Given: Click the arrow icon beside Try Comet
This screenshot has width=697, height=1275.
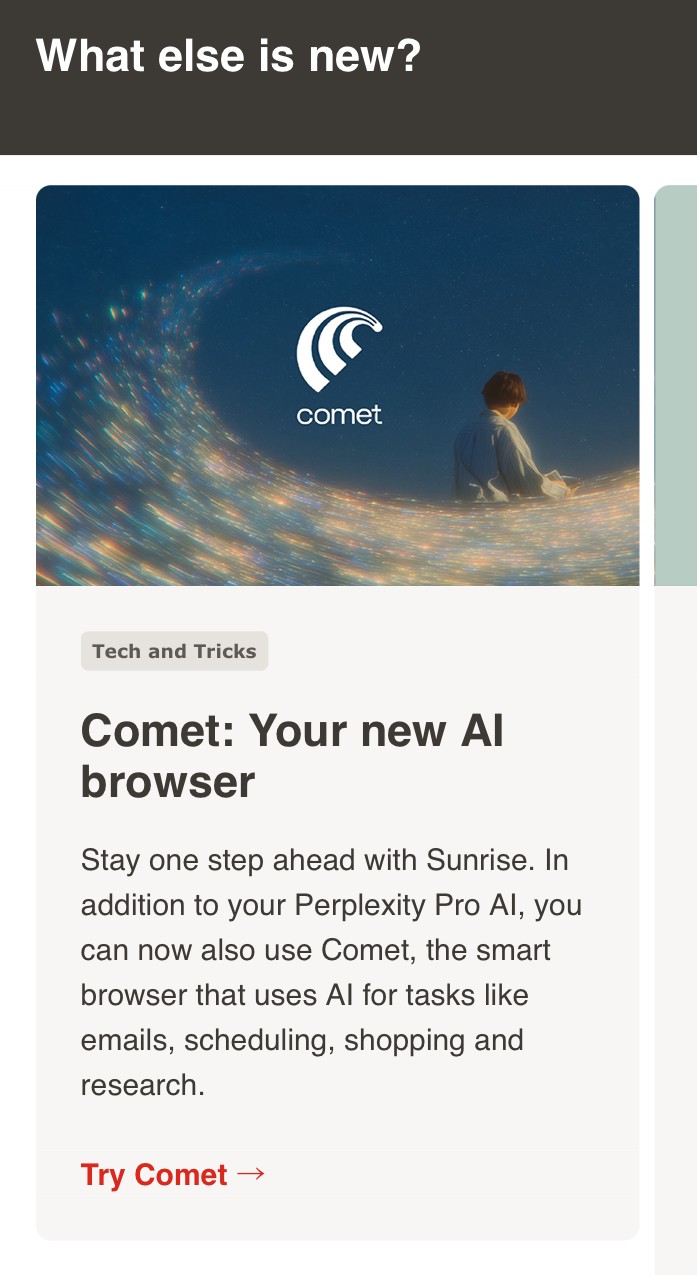Looking at the screenshot, I should pos(251,1173).
